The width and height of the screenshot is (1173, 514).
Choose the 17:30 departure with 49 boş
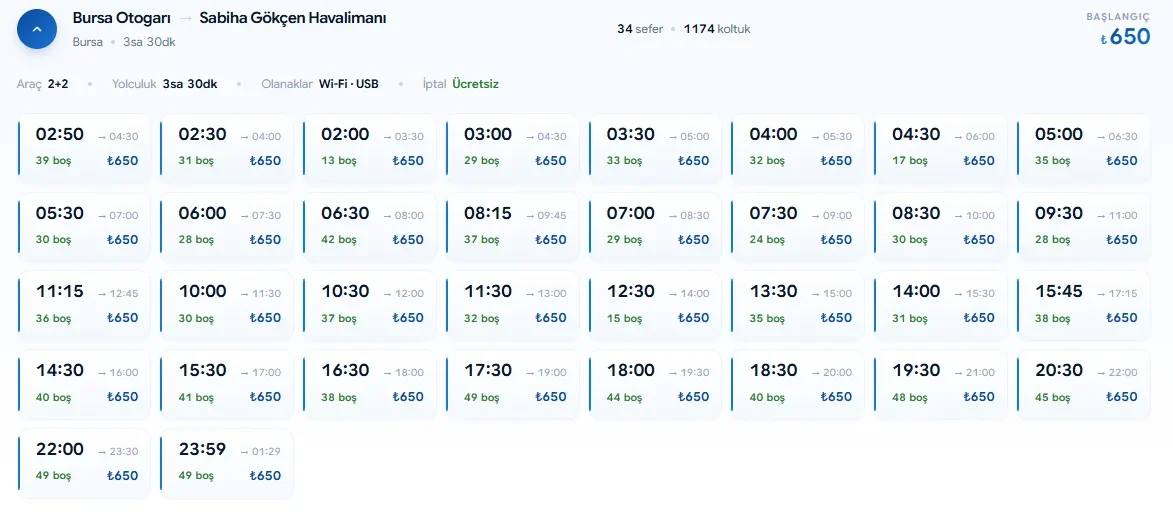tap(512, 385)
